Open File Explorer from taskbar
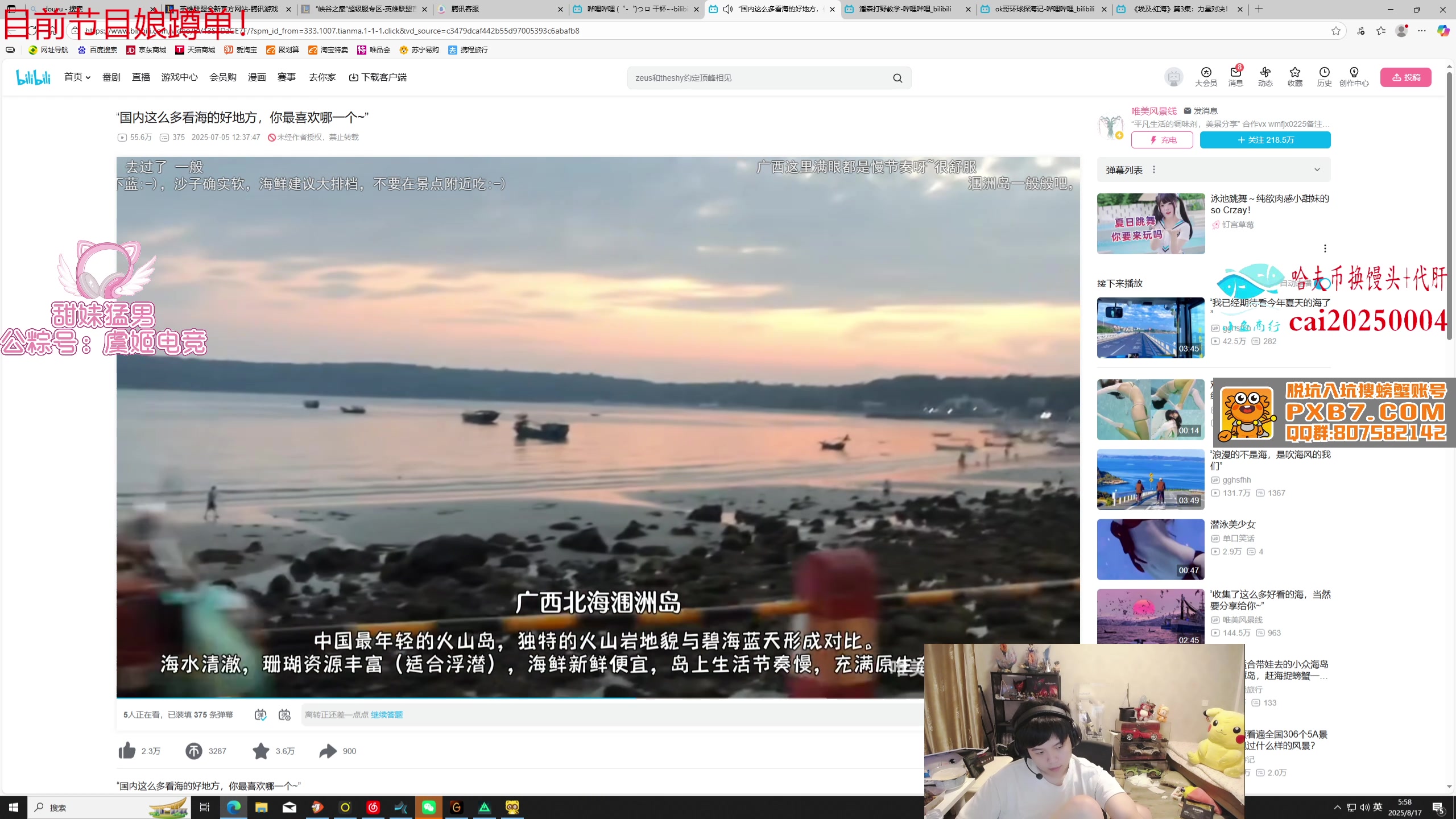Screen dimensions: 1456x819 pyautogui.click(x=261, y=807)
